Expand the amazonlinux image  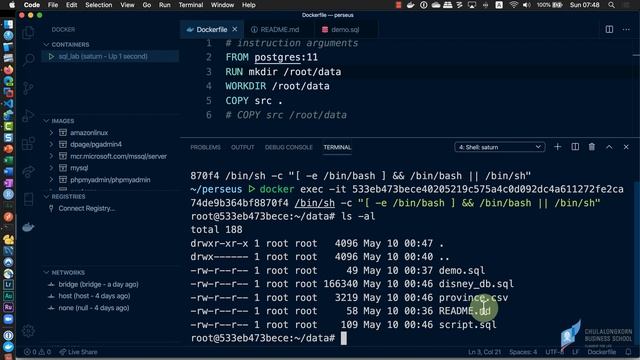51,133
